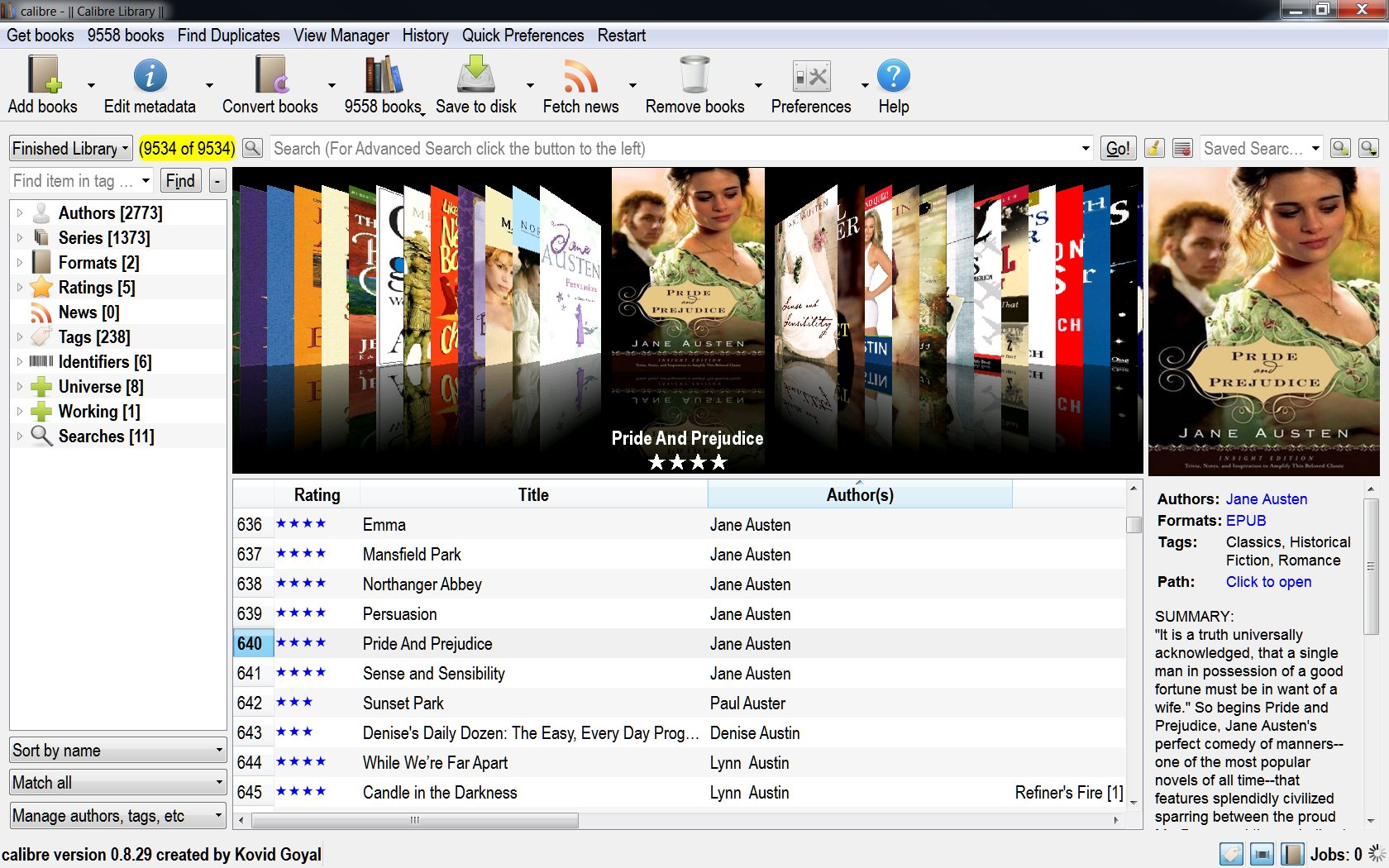This screenshot has width=1389, height=868.
Task: Open the Get books menu
Action: click(41, 36)
